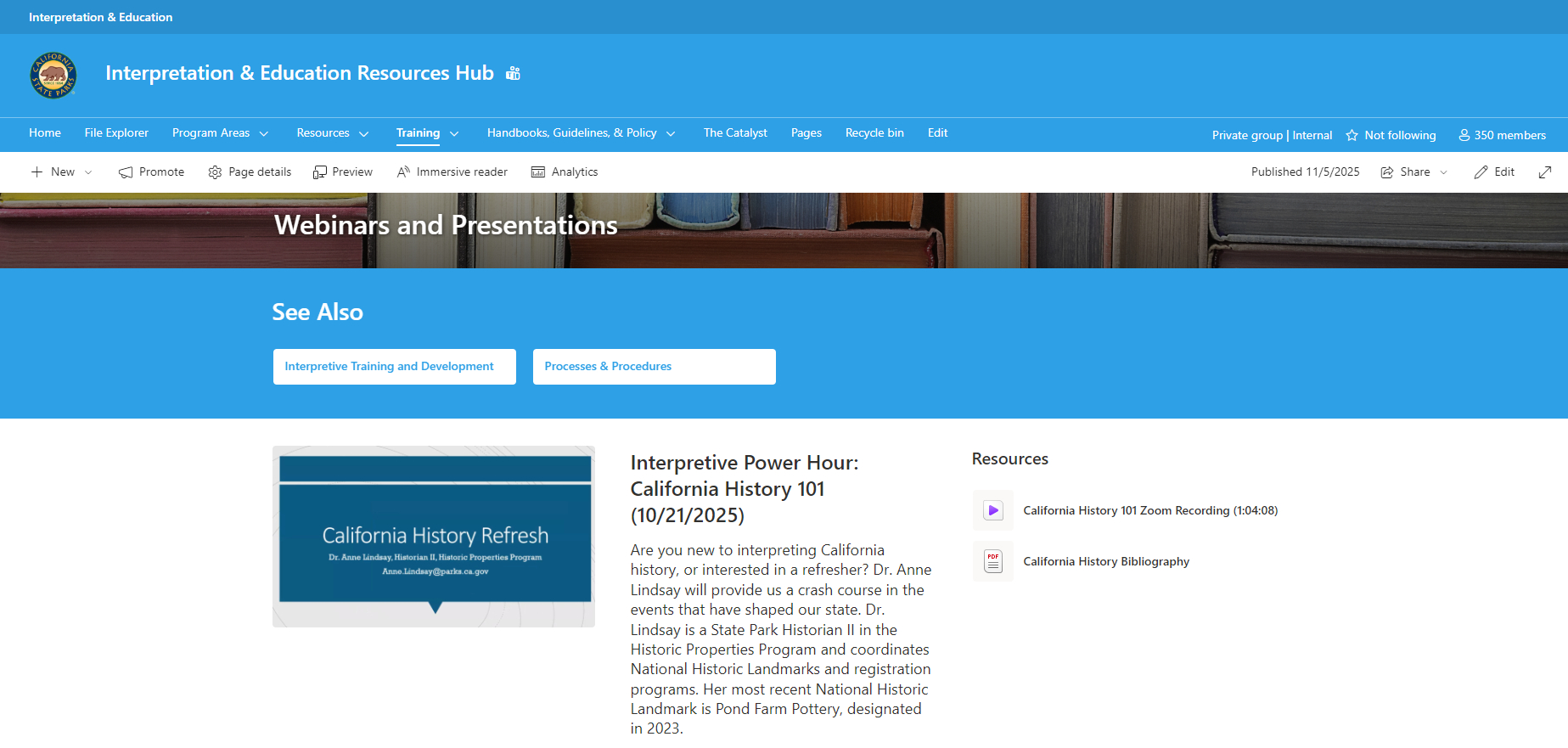View page Analytics
The height and width of the screenshot is (748, 1568).
[565, 172]
